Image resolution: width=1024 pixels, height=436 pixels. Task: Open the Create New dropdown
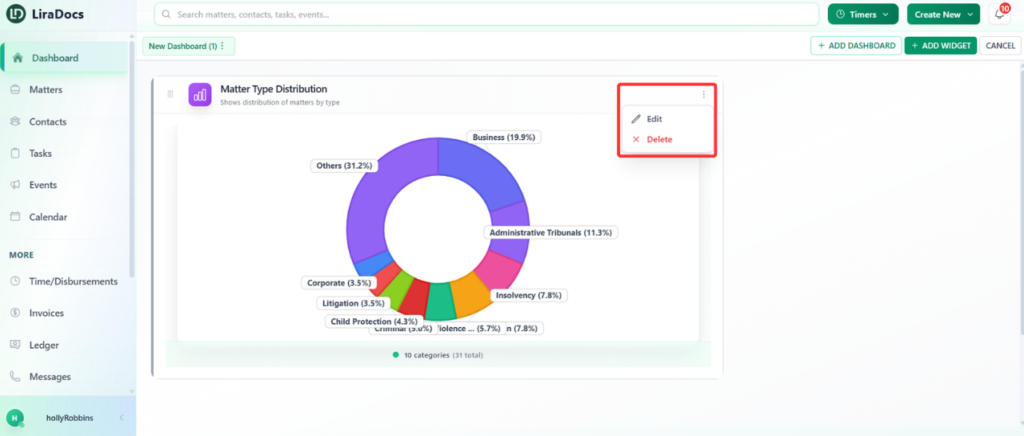click(x=944, y=14)
